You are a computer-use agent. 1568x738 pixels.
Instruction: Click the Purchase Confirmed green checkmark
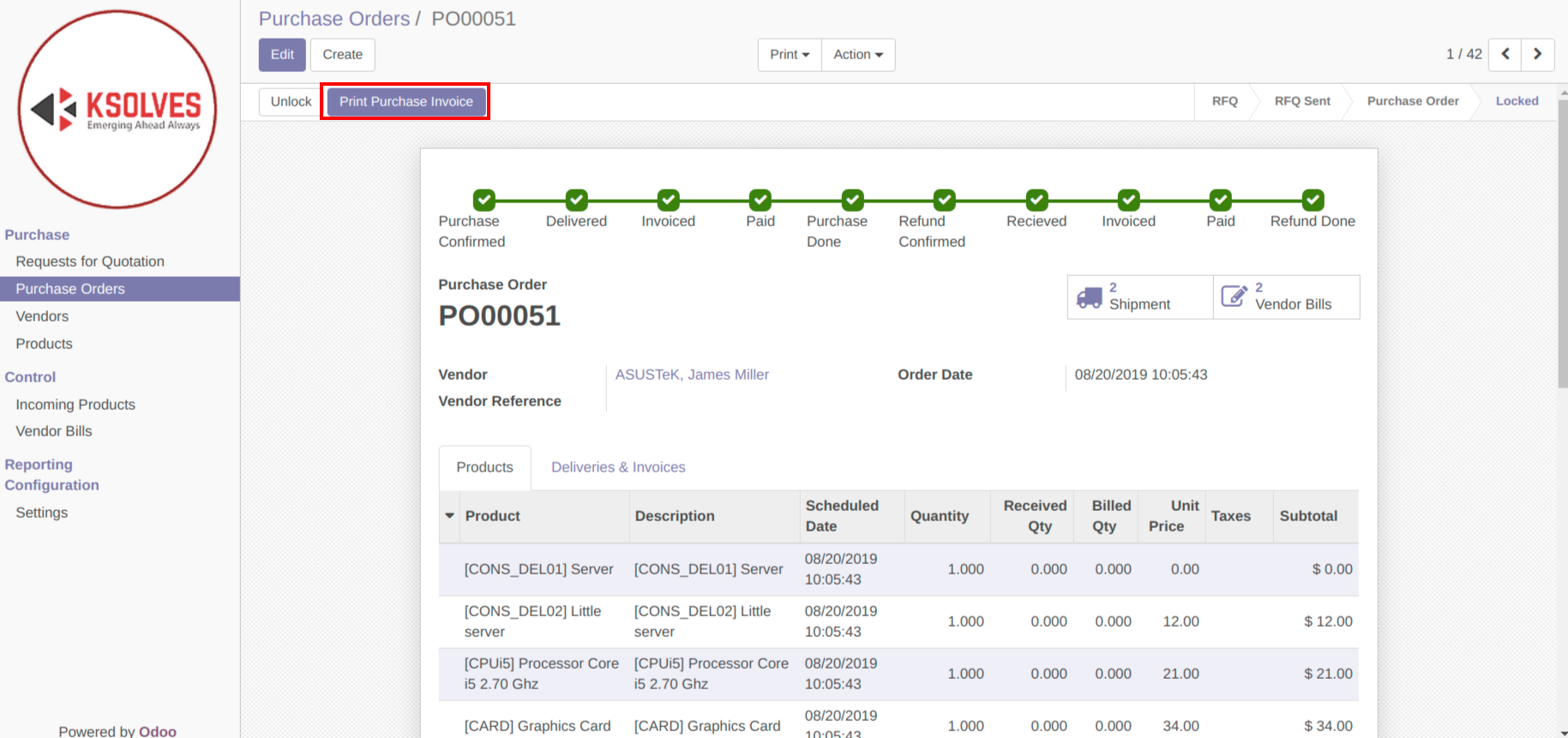tap(484, 200)
